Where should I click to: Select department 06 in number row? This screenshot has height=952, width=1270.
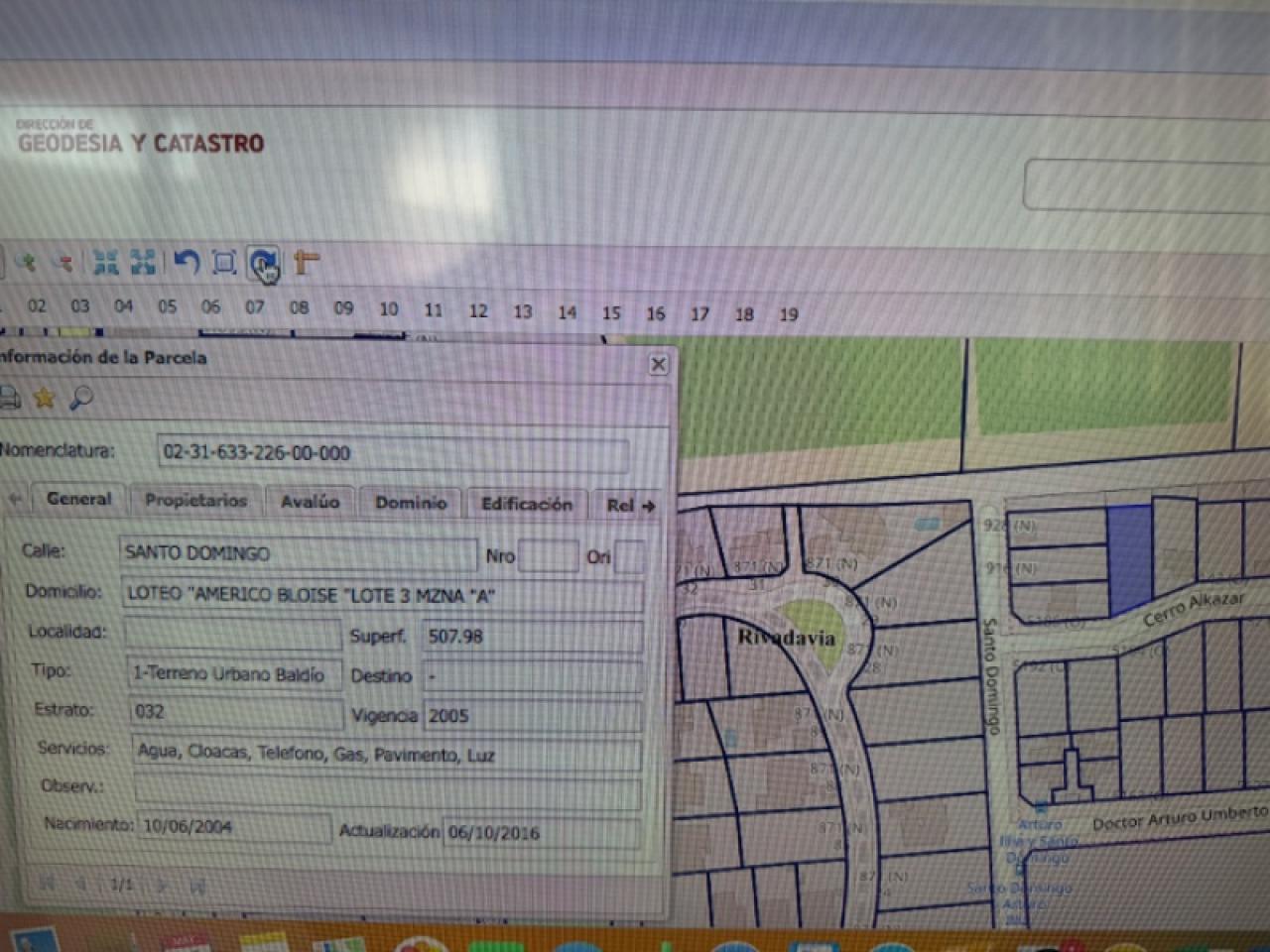210,306
